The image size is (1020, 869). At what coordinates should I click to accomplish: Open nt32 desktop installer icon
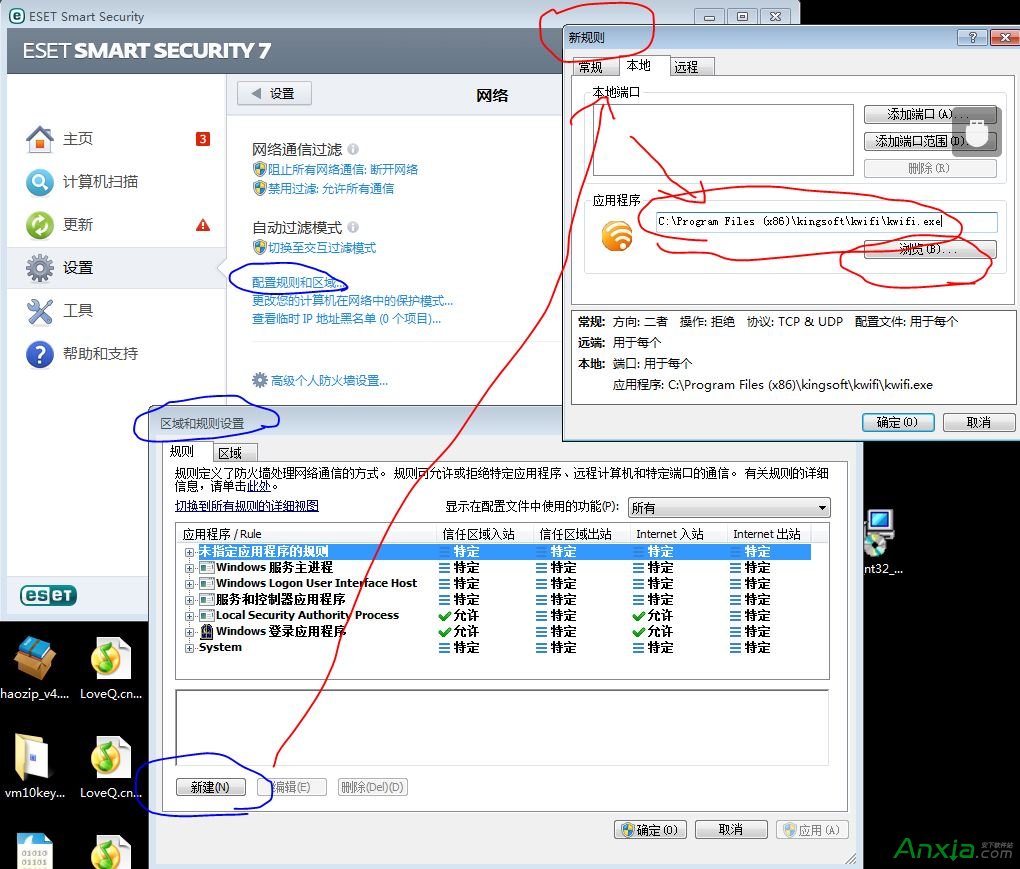pyautogui.click(x=878, y=533)
